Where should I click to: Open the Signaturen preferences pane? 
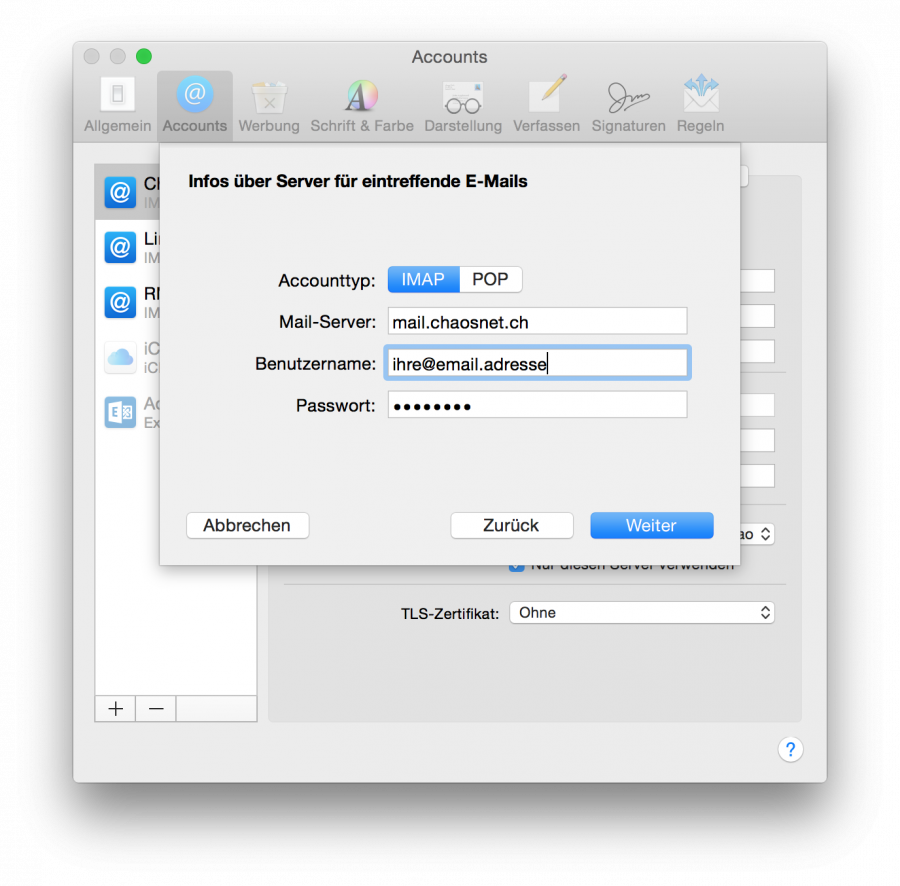(628, 103)
